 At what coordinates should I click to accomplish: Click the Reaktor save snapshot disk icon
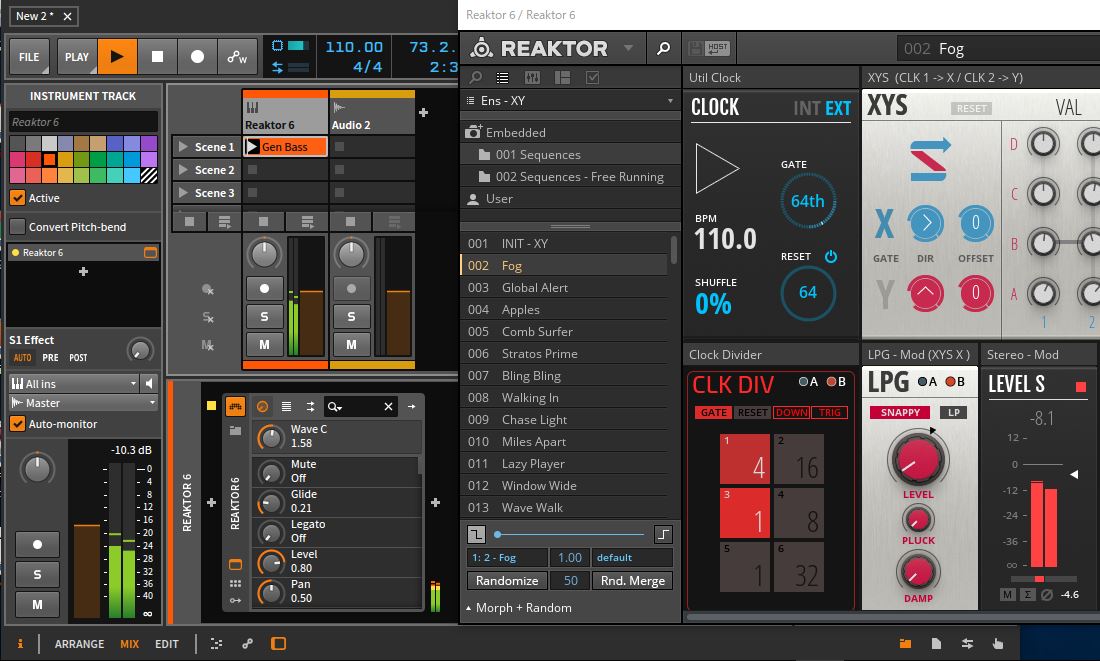click(x=695, y=48)
